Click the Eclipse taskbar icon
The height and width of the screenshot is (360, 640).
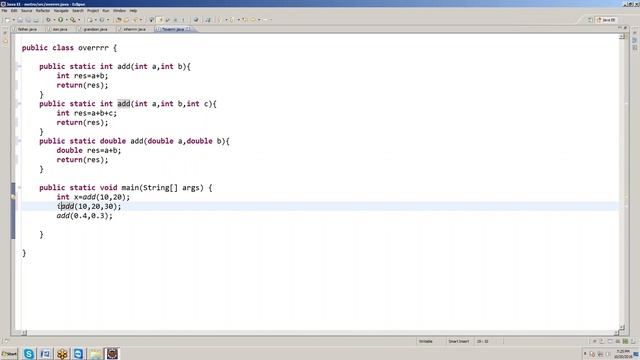(x=112, y=353)
